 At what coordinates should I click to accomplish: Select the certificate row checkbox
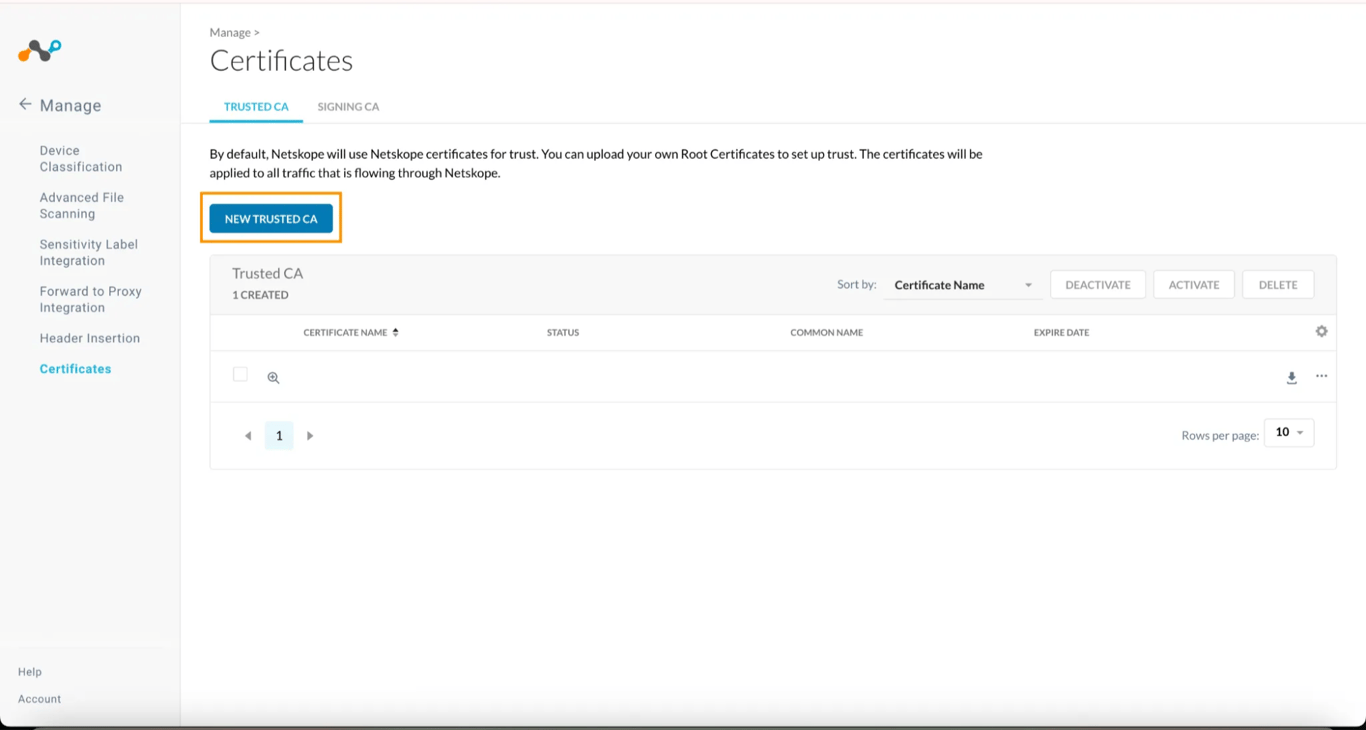[x=240, y=374]
